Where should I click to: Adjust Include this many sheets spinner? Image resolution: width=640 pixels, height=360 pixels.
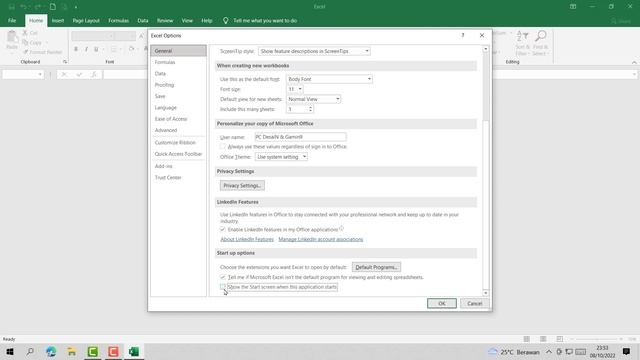click(x=311, y=109)
